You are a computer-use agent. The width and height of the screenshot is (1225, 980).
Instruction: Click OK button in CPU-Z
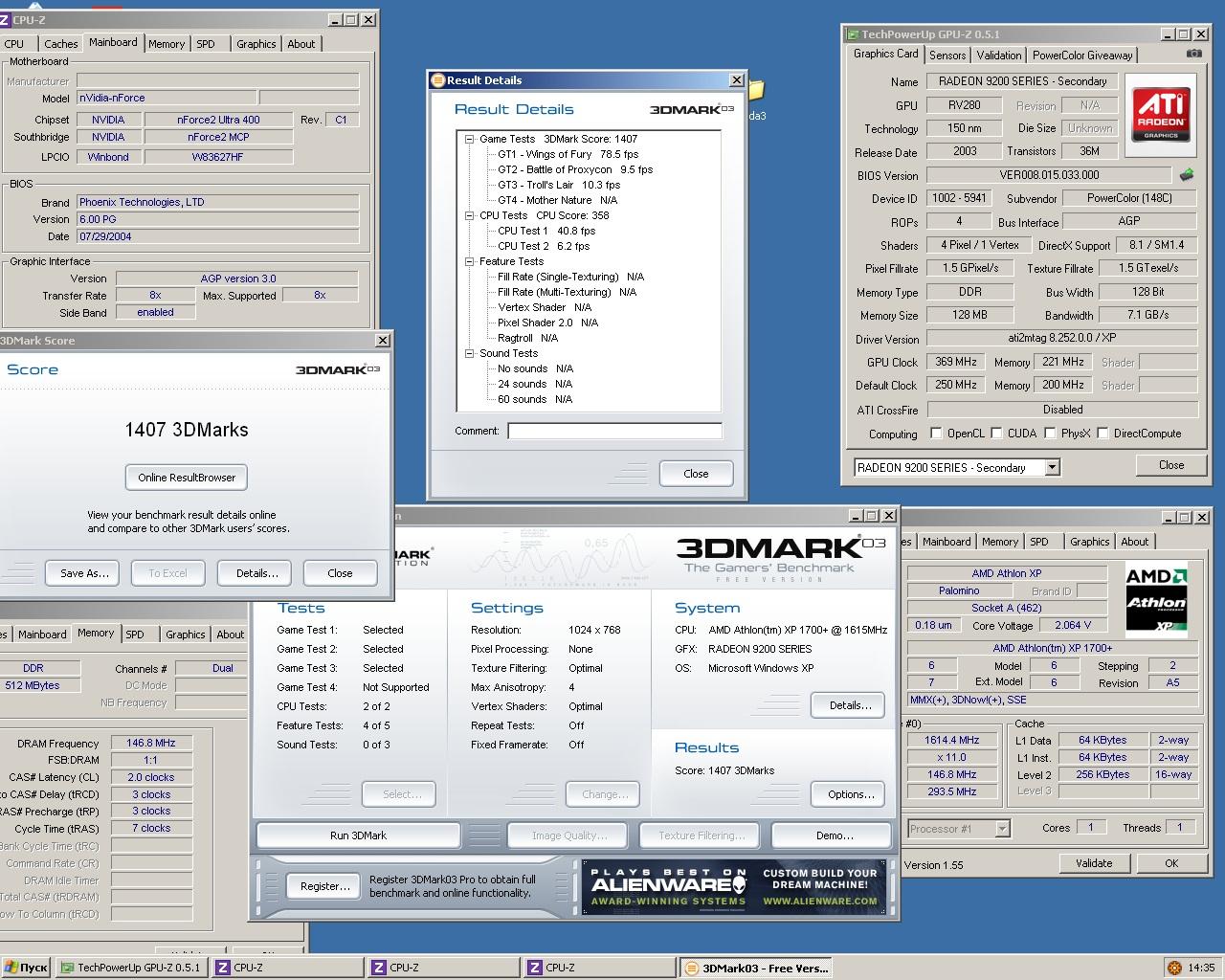tap(1171, 863)
